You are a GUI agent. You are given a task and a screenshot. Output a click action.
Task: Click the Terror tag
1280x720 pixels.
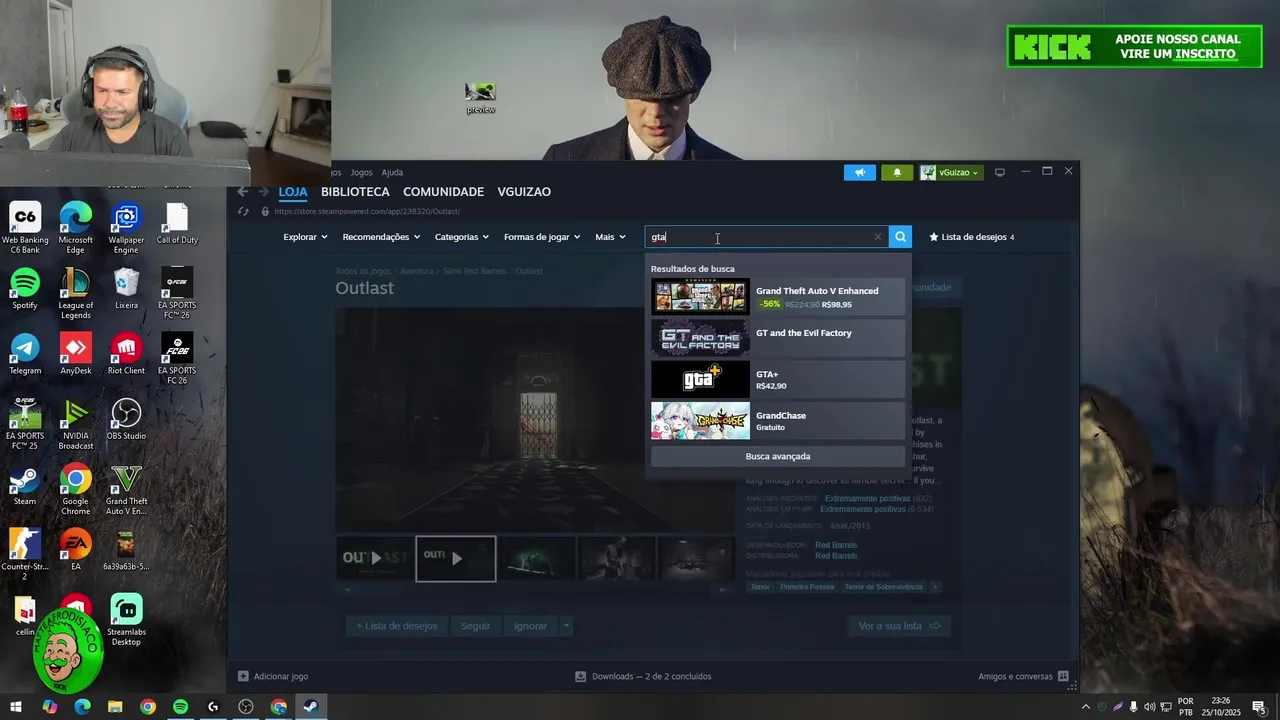(761, 587)
